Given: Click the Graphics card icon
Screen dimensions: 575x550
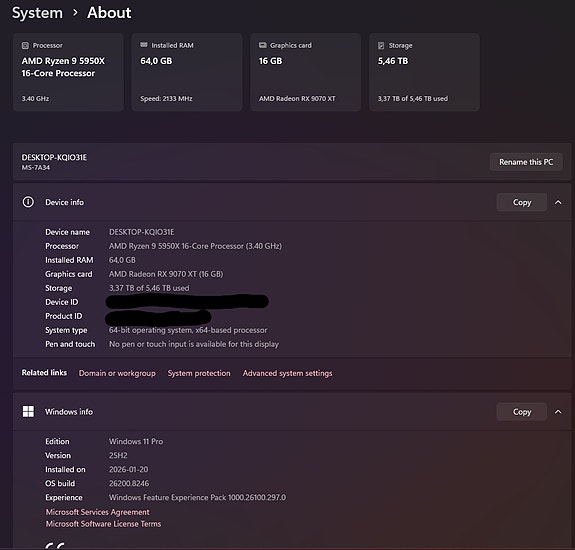Looking at the screenshot, I should click(263, 45).
